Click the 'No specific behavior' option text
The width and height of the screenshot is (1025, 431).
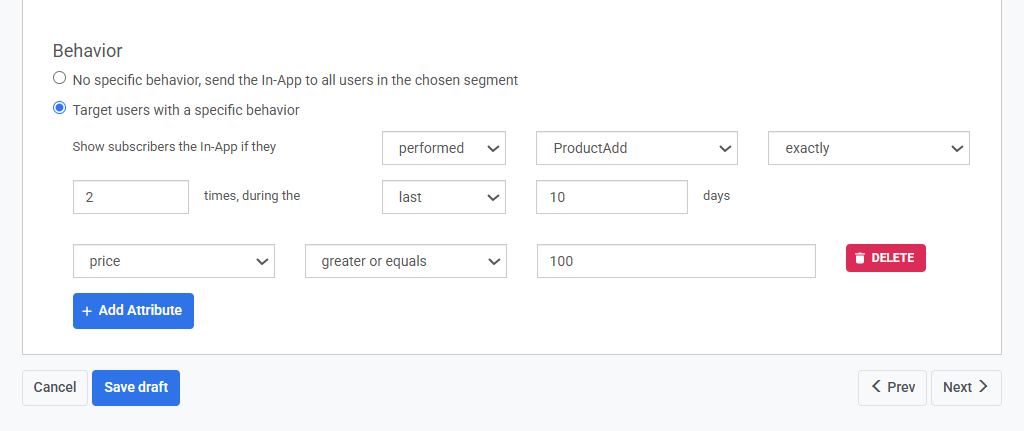click(295, 80)
